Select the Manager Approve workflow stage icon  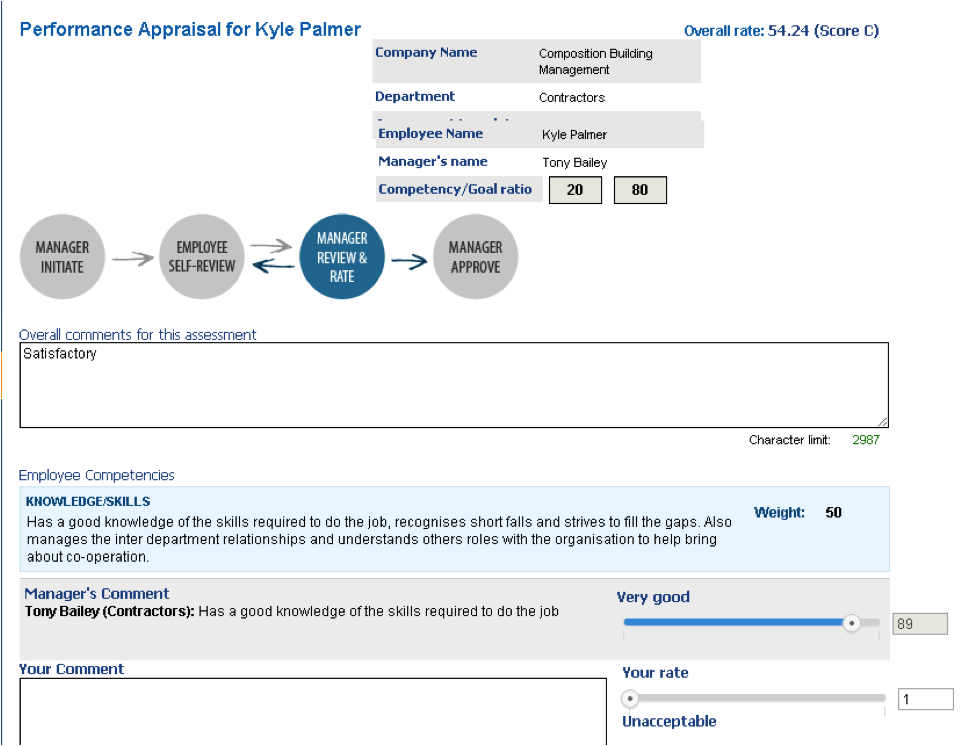click(476, 257)
